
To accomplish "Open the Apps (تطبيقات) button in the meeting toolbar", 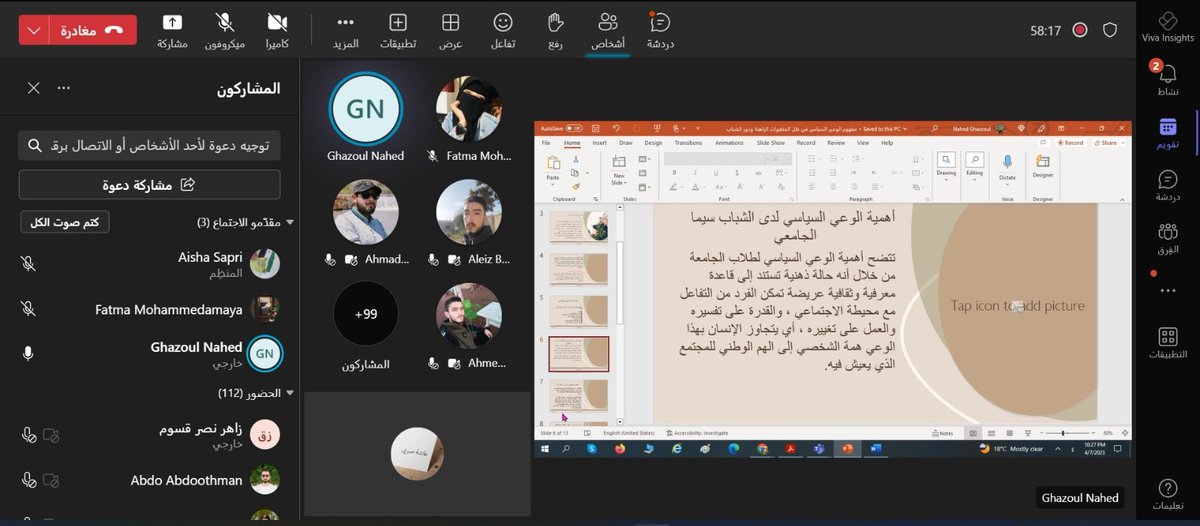I will 398,30.
